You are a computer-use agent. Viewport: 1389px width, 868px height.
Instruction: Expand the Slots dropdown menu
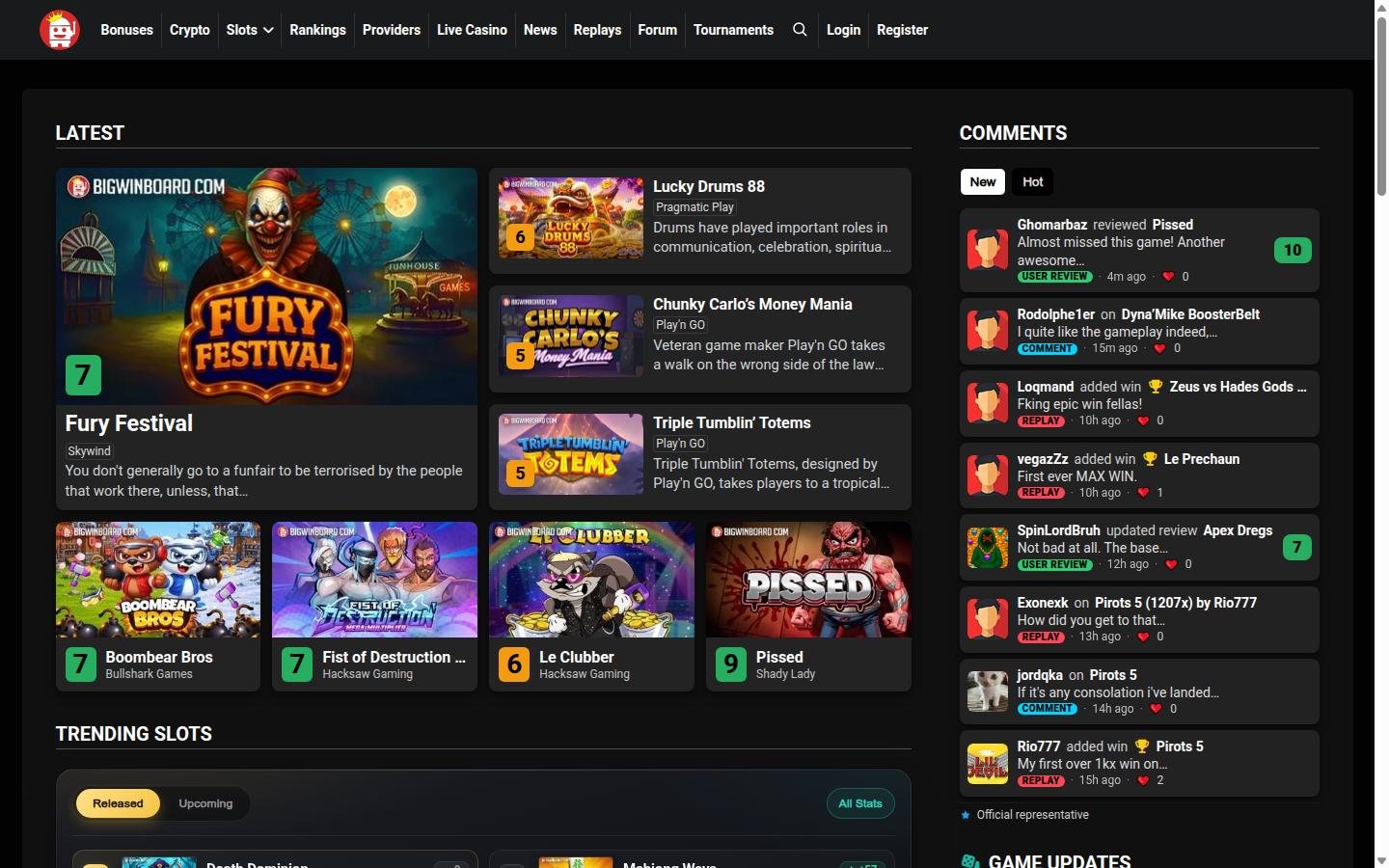click(250, 30)
